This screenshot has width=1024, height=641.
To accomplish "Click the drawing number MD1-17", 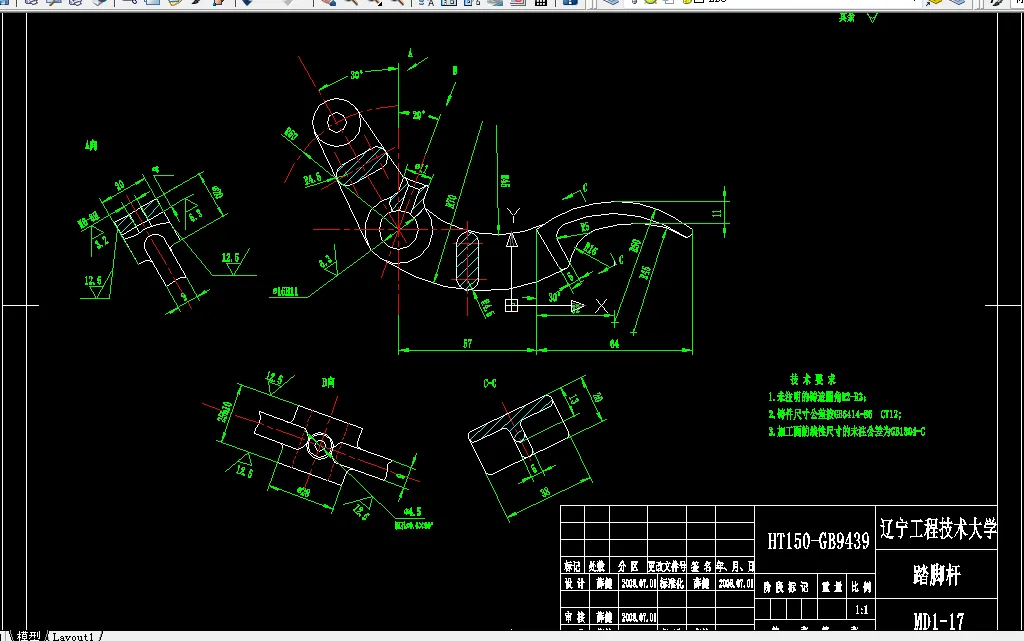I will tap(938, 621).
